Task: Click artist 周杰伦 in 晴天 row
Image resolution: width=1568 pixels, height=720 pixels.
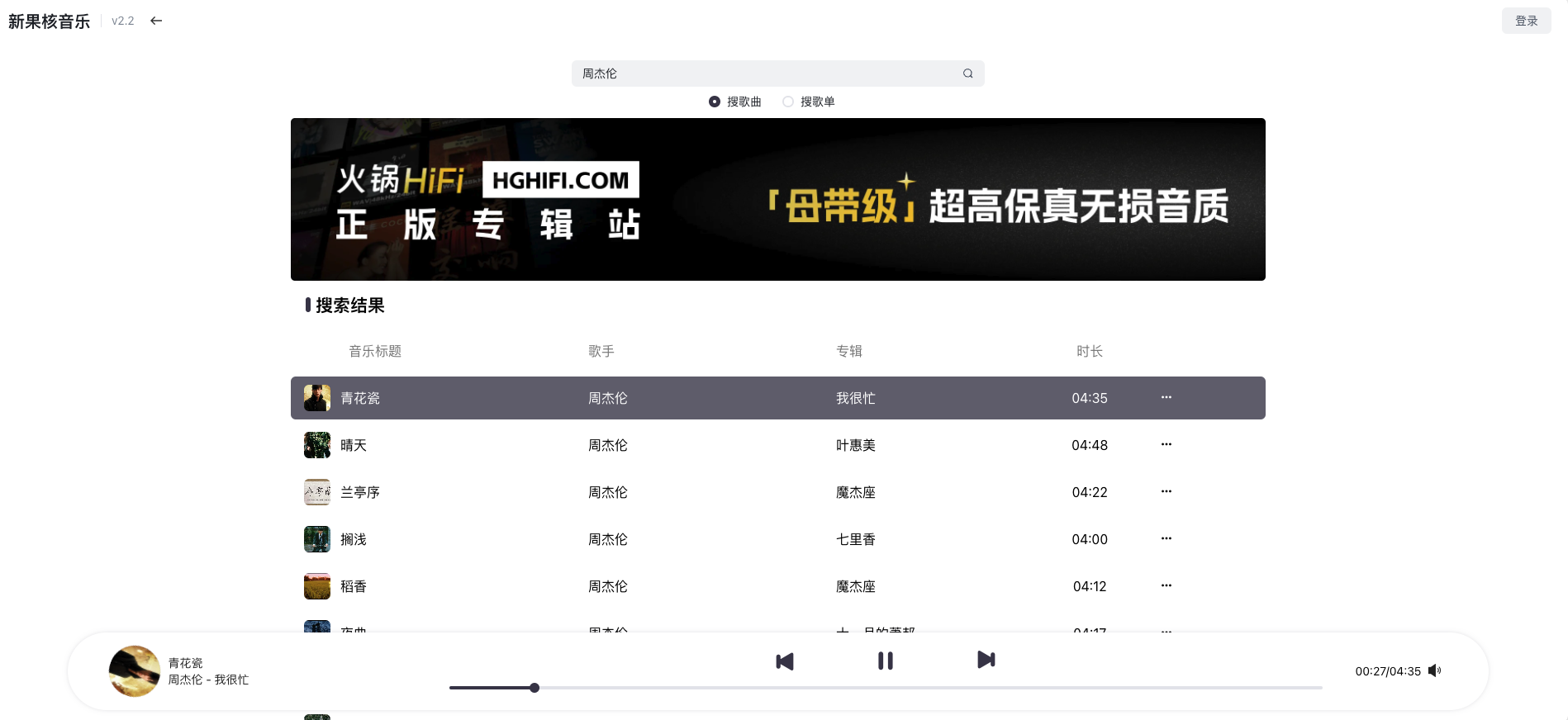Action: pyautogui.click(x=608, y=445)
